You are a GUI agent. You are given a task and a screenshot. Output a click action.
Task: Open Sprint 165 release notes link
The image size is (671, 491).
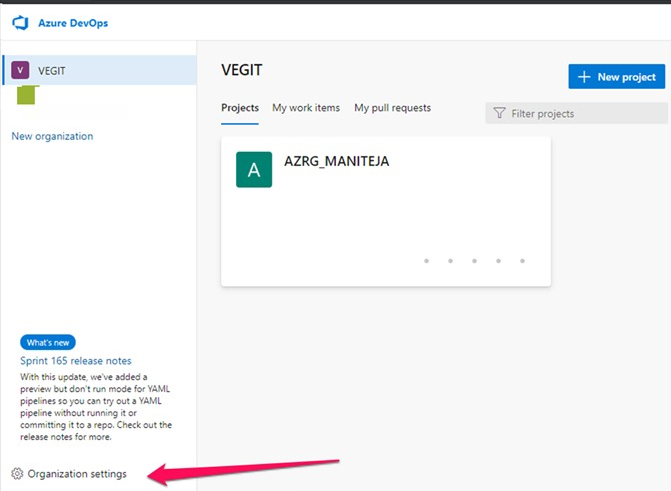pyautogui.click(x=76, y=361)
